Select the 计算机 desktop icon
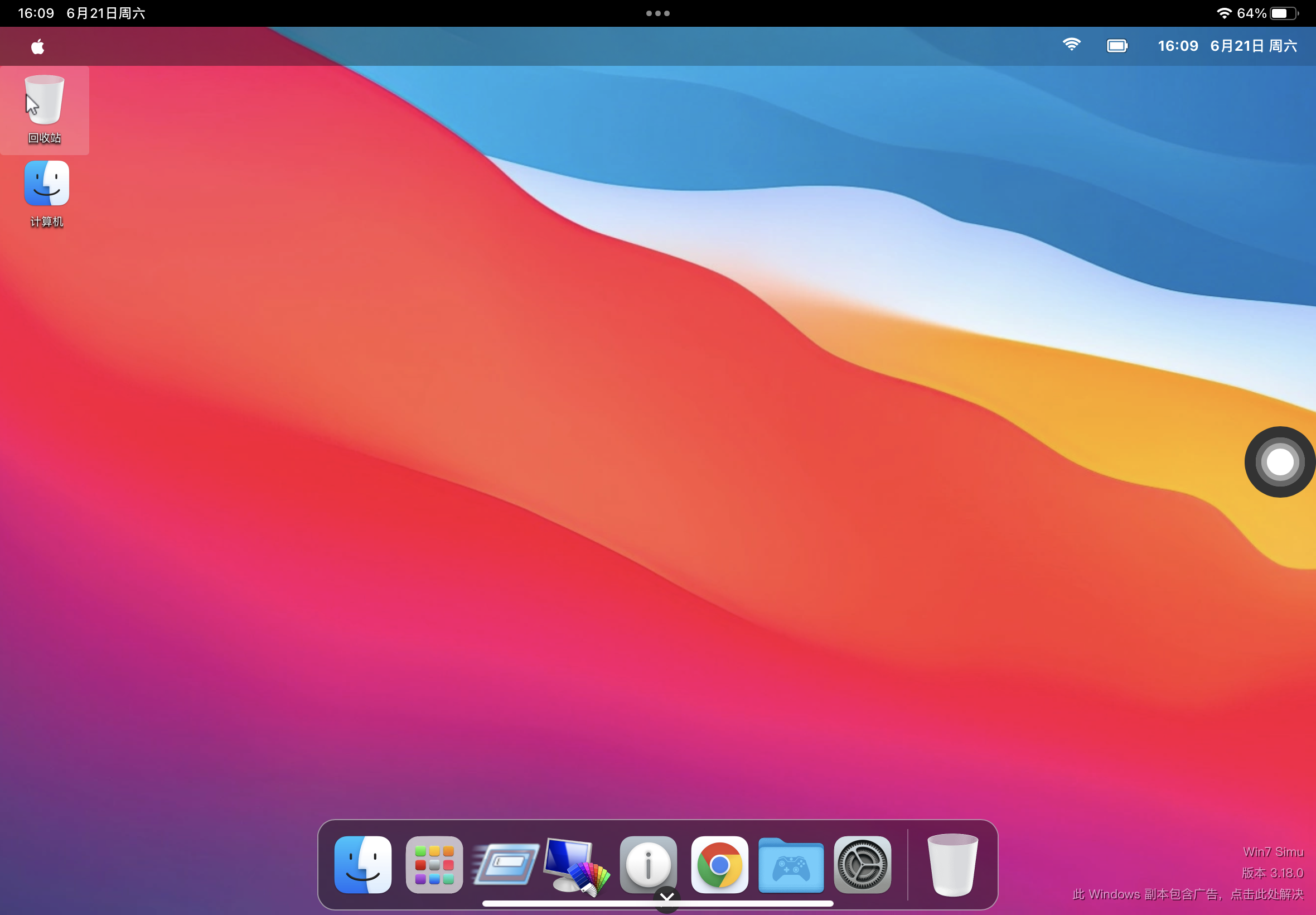 click(x=46, y=194)
